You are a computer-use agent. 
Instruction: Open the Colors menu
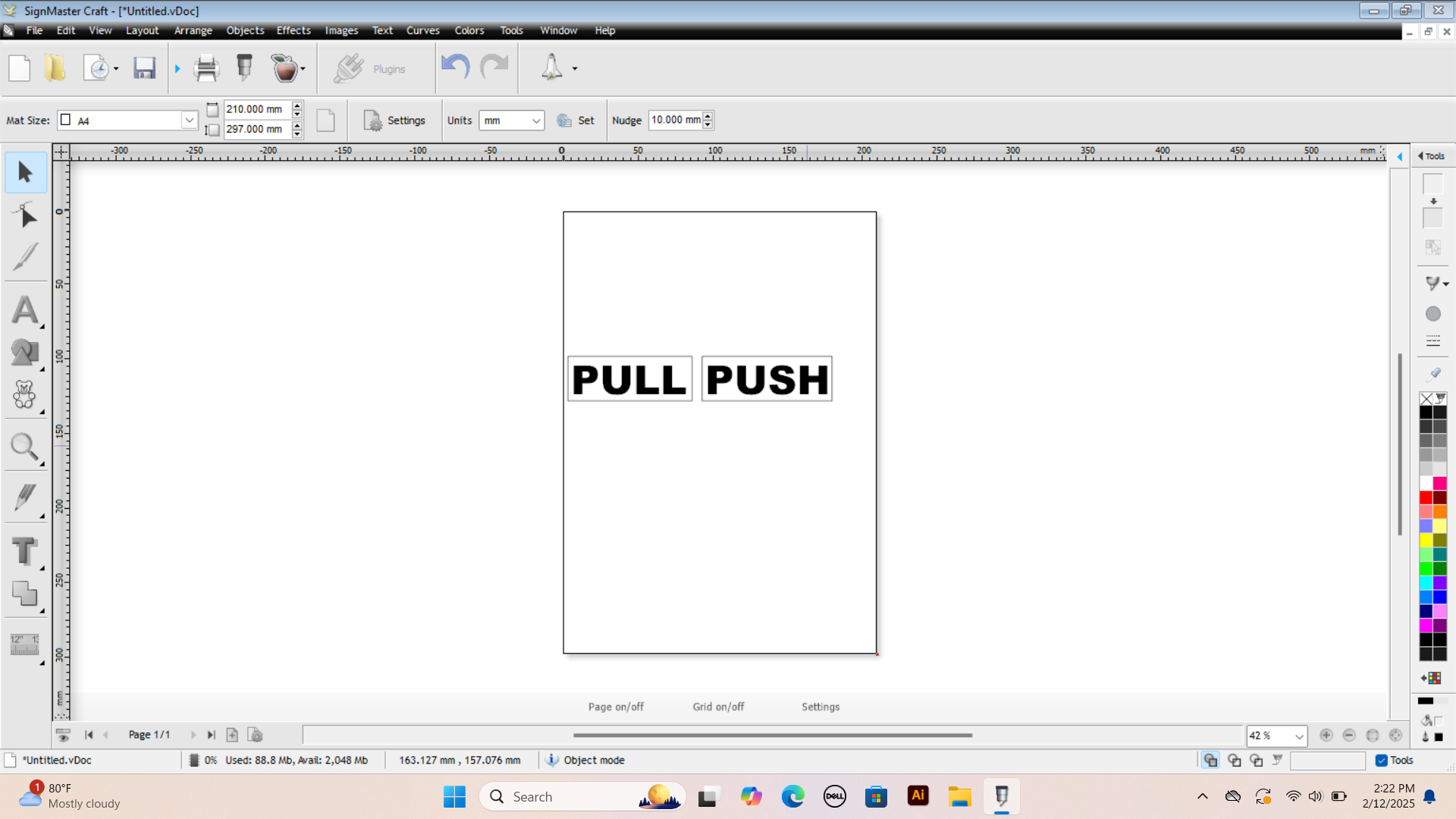[x=469, y=30]
